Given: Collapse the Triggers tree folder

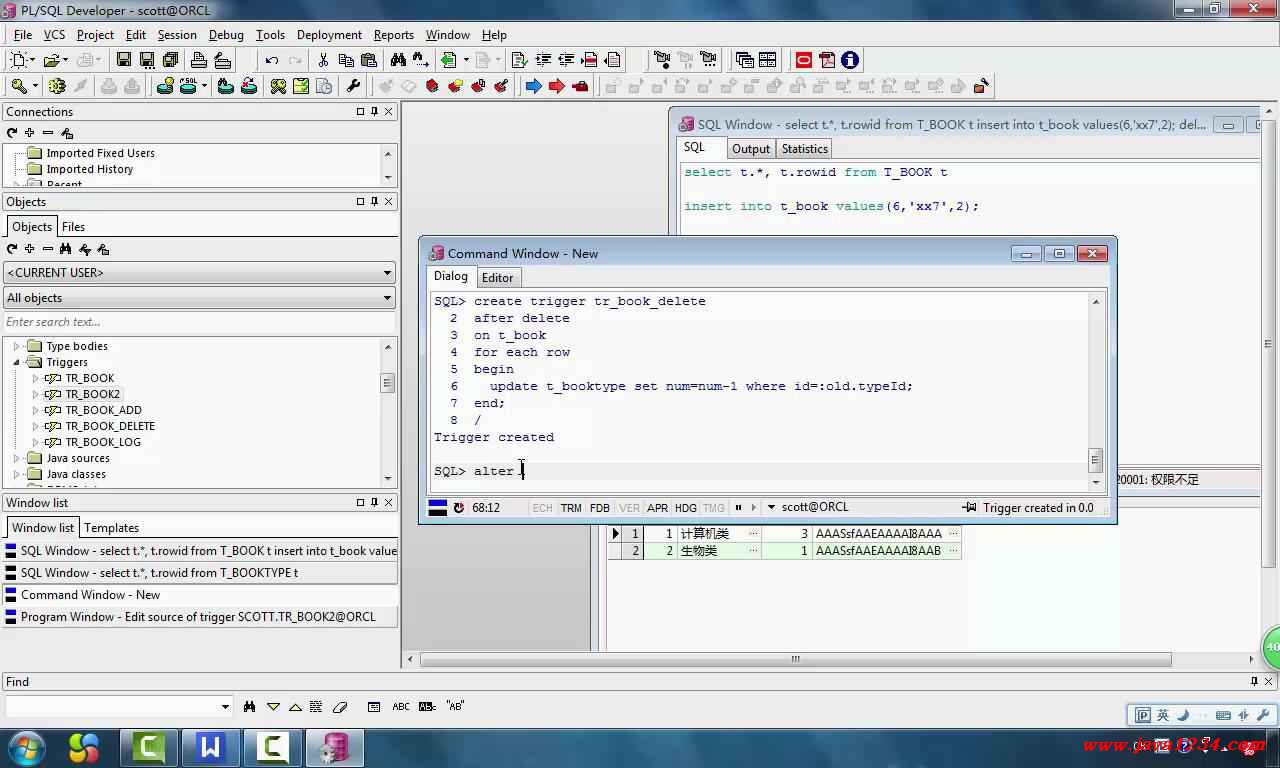Looking at the screenshot, I should 16,362.
